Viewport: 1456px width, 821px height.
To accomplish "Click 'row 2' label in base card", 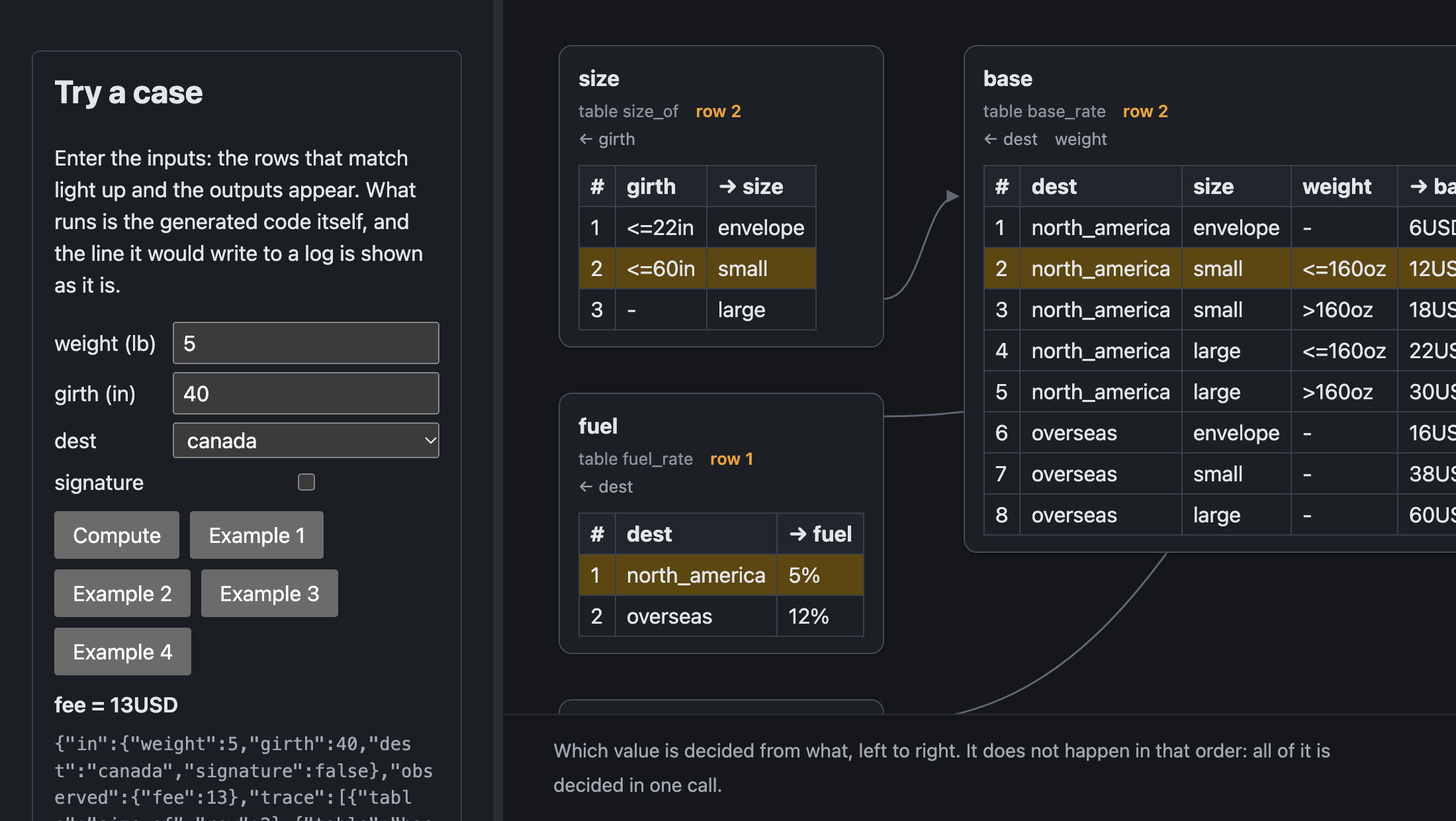I will (1145, 111).
